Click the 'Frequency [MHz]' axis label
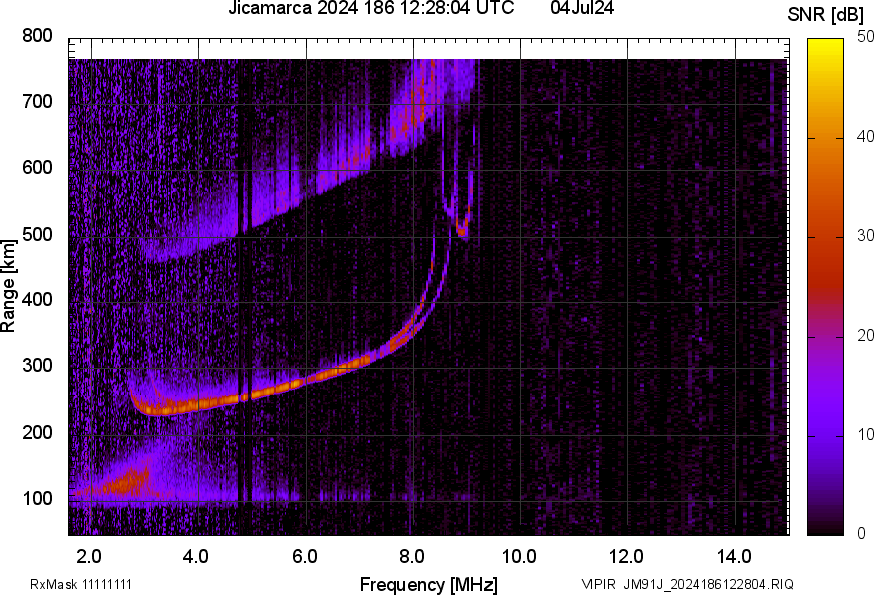Viewport: 874px width, 595px height. tap(429, 584)
